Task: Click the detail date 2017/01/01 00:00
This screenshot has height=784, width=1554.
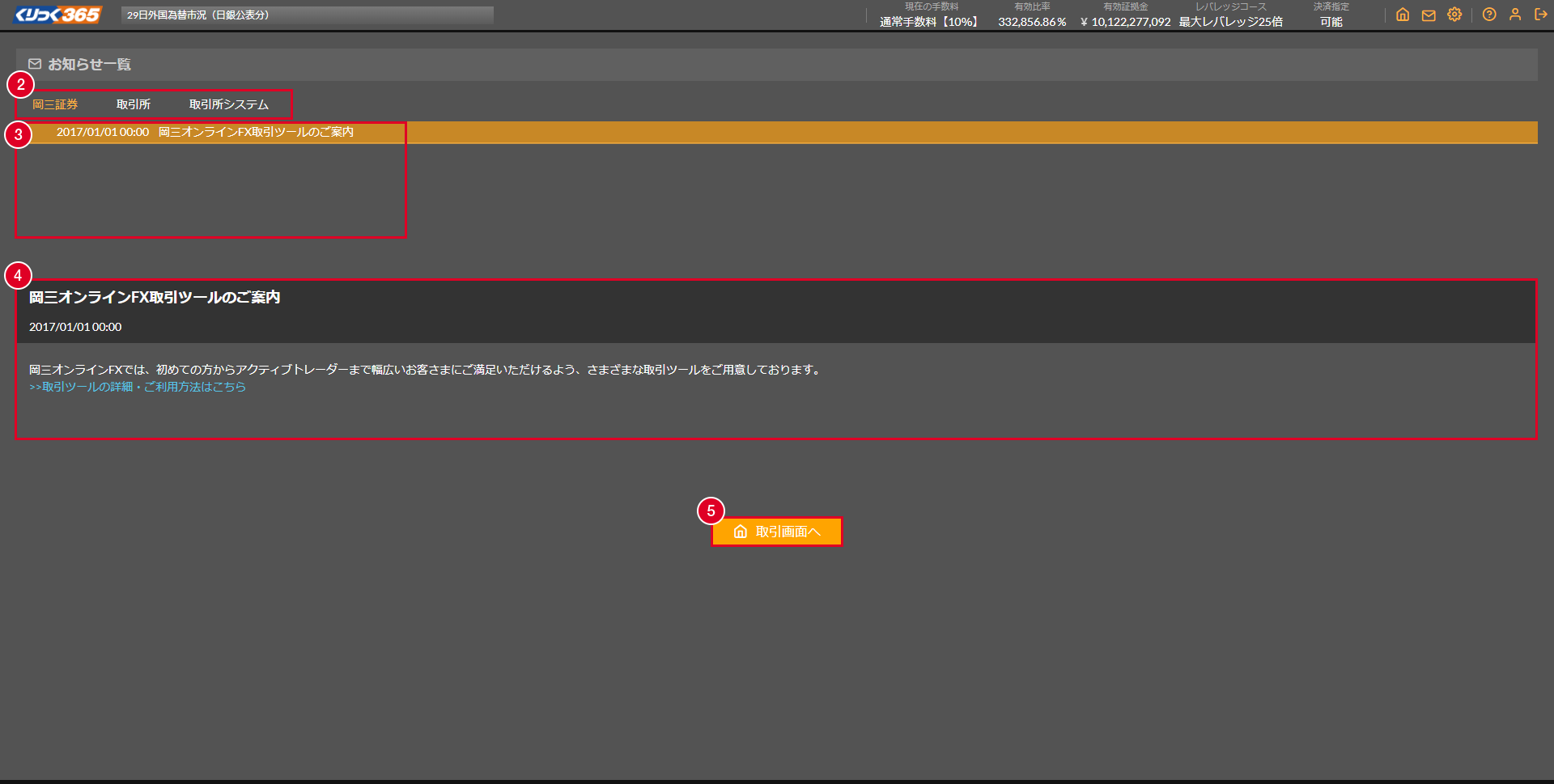Action: (75, 327)
